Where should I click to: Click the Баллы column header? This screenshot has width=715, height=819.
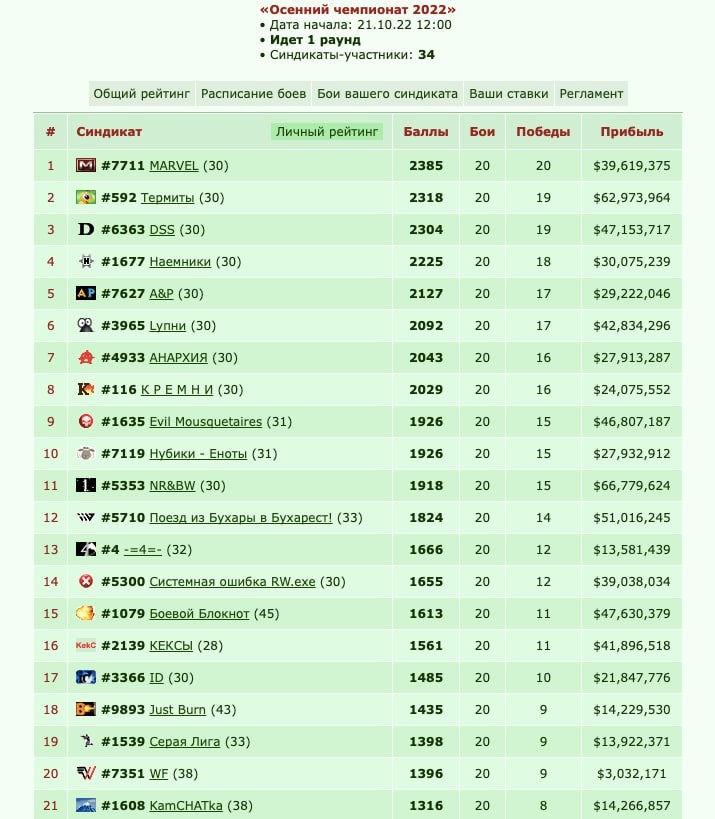426,132
